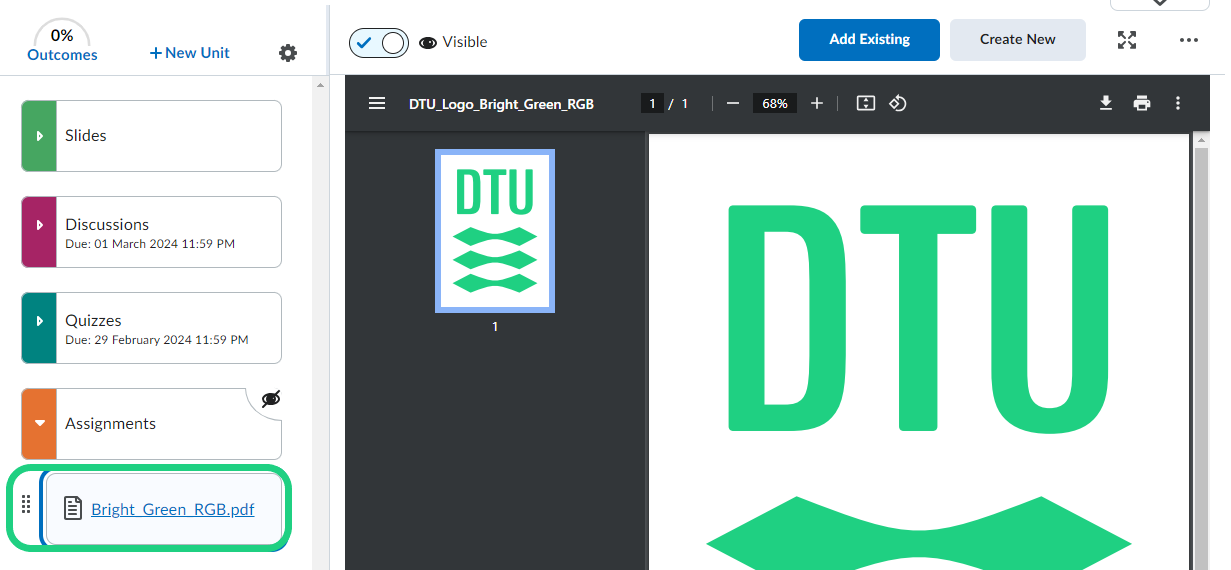Print the PDF document
1231x570 pixels.
click(1142, 103)
